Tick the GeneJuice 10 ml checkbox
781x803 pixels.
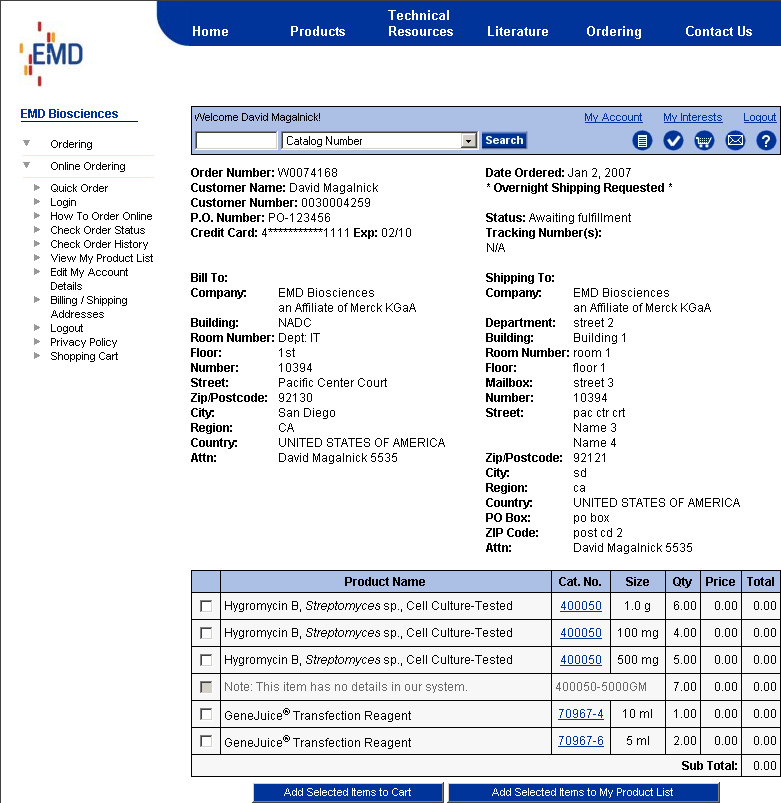coord(206,714)
